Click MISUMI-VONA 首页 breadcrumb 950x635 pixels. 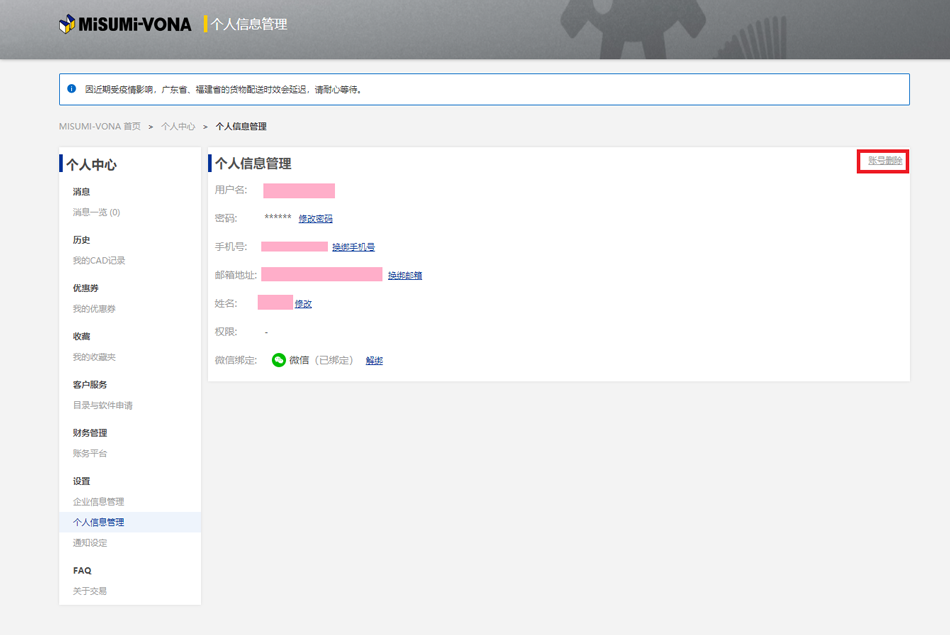point(100,127)
